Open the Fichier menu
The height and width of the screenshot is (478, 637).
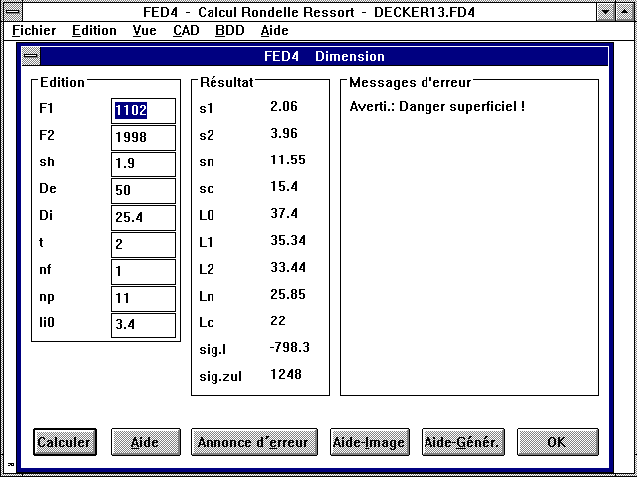coord(34,30)
